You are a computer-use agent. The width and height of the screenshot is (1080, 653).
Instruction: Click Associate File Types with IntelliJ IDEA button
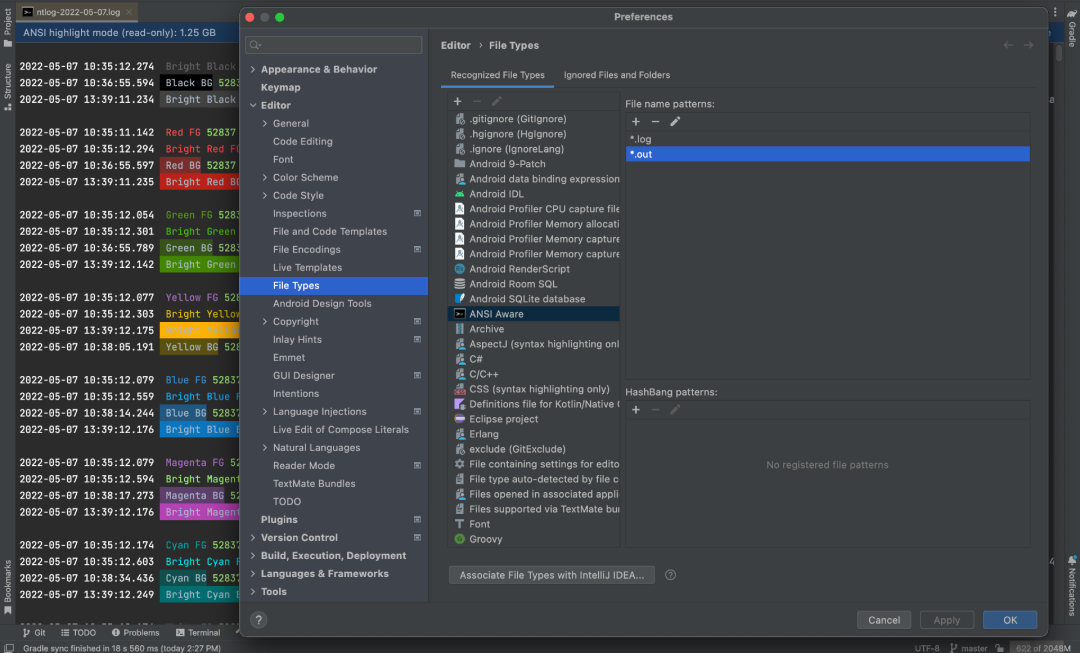pyautogui.click(x=551, y=574)
